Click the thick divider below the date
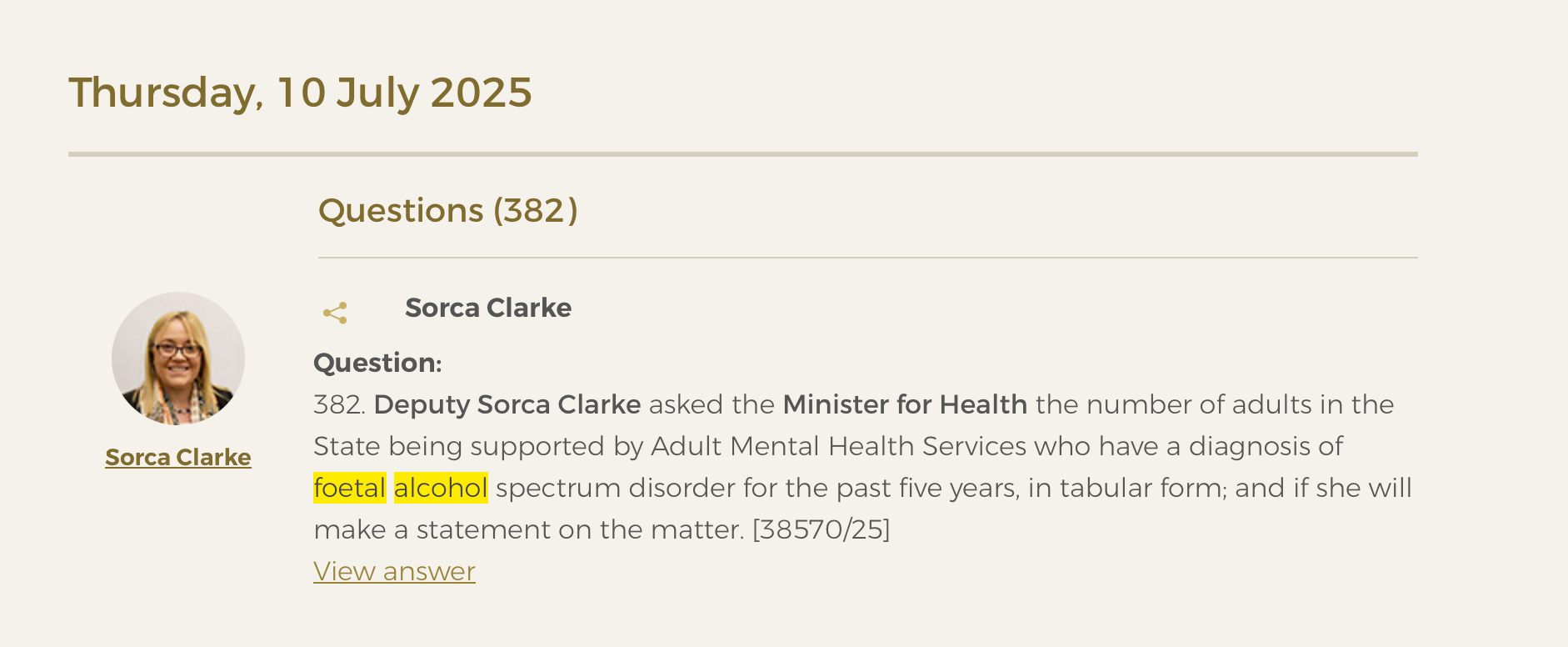 coord(743,154)
